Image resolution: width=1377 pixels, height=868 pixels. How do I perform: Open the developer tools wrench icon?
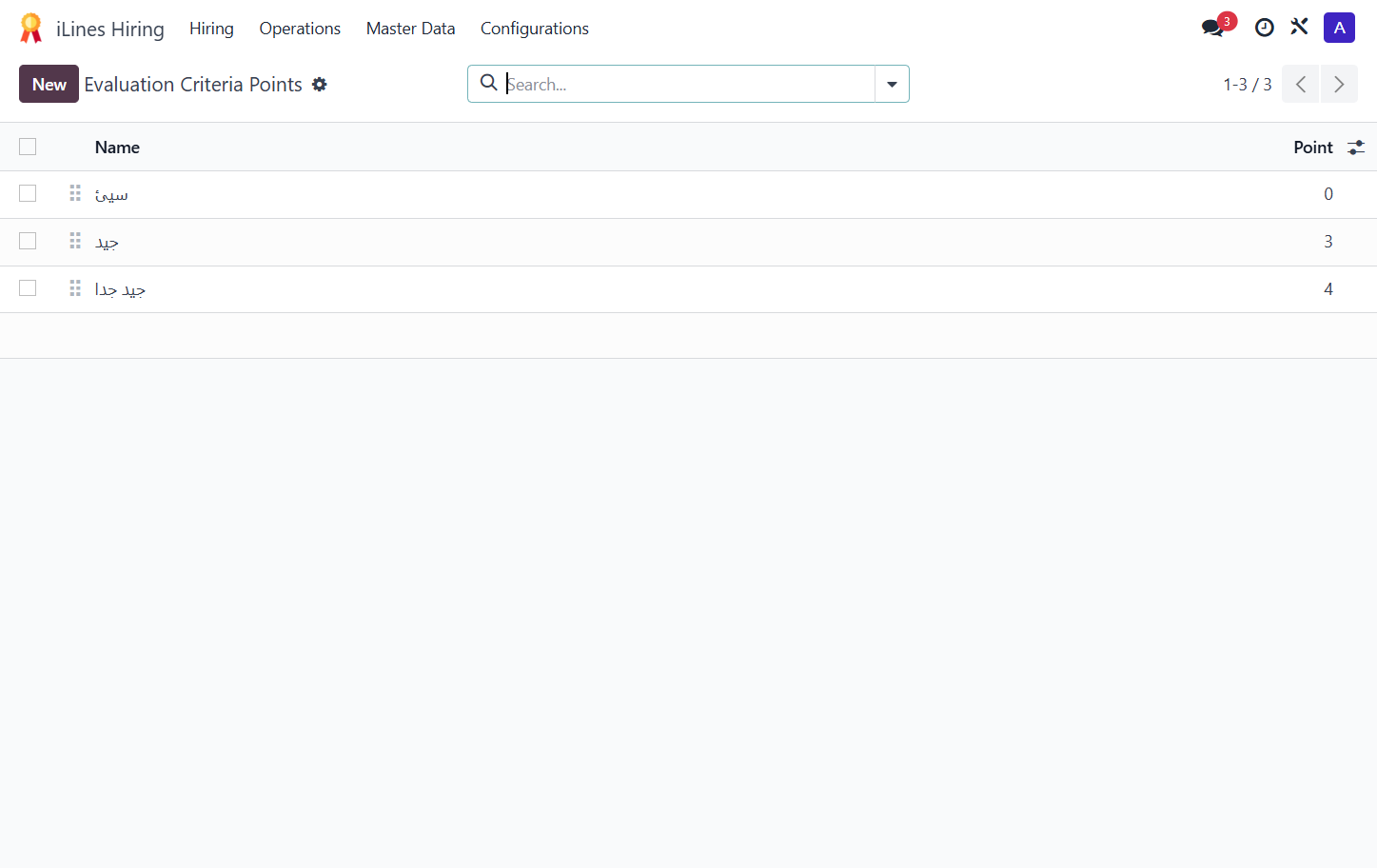(x=1299, y=28)
